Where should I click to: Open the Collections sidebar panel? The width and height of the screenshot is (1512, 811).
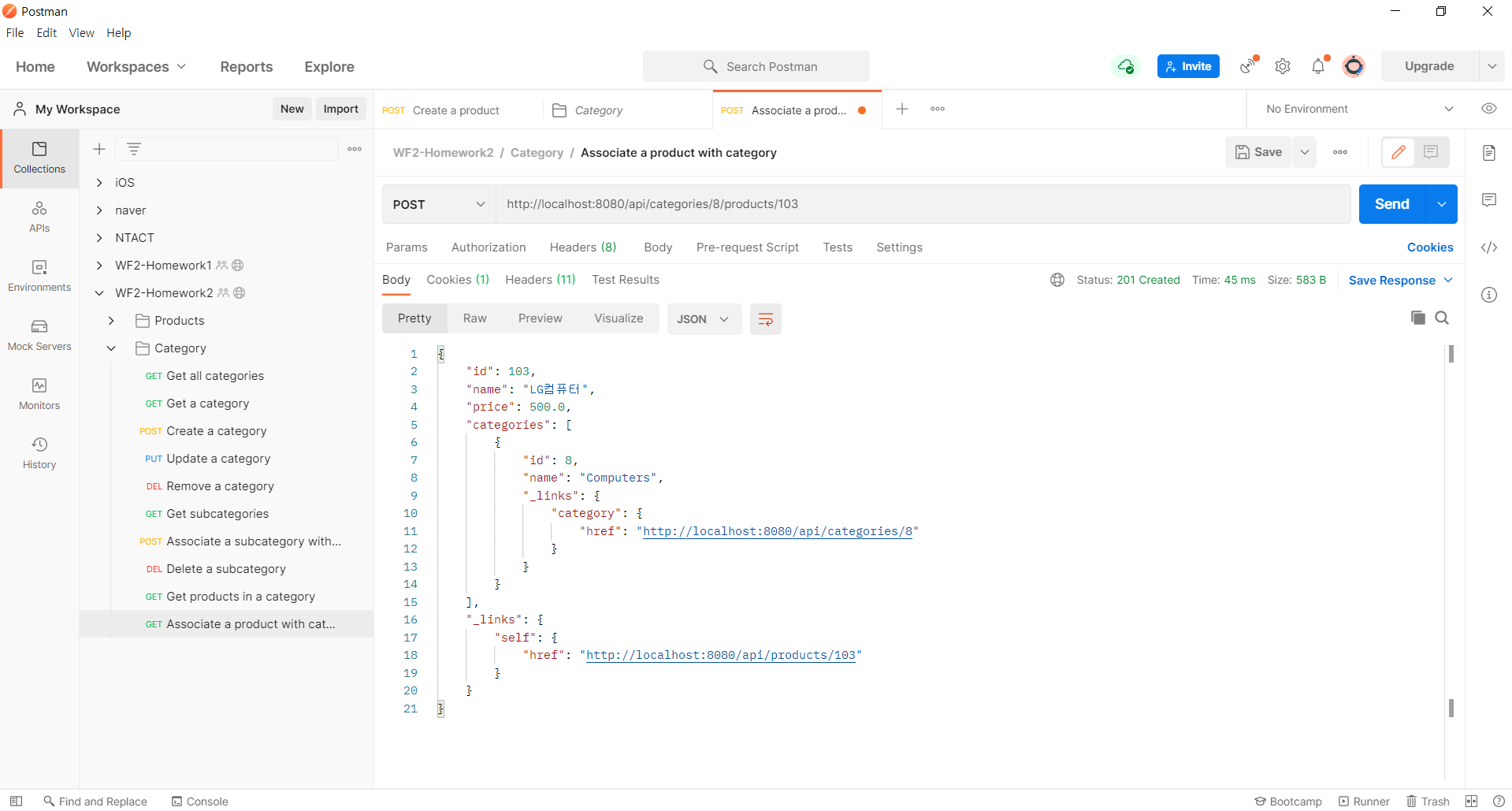39,158
